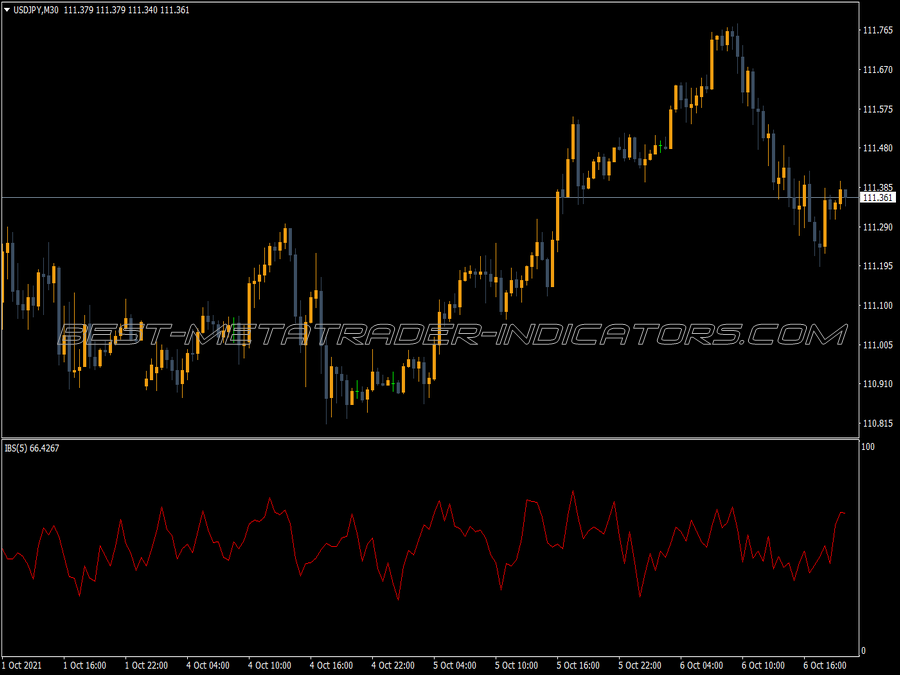Select the OHLC values 111.379 111.379 111.340 111.361
The height and width of the screenshot is (675, 900).
coord(126,10)
